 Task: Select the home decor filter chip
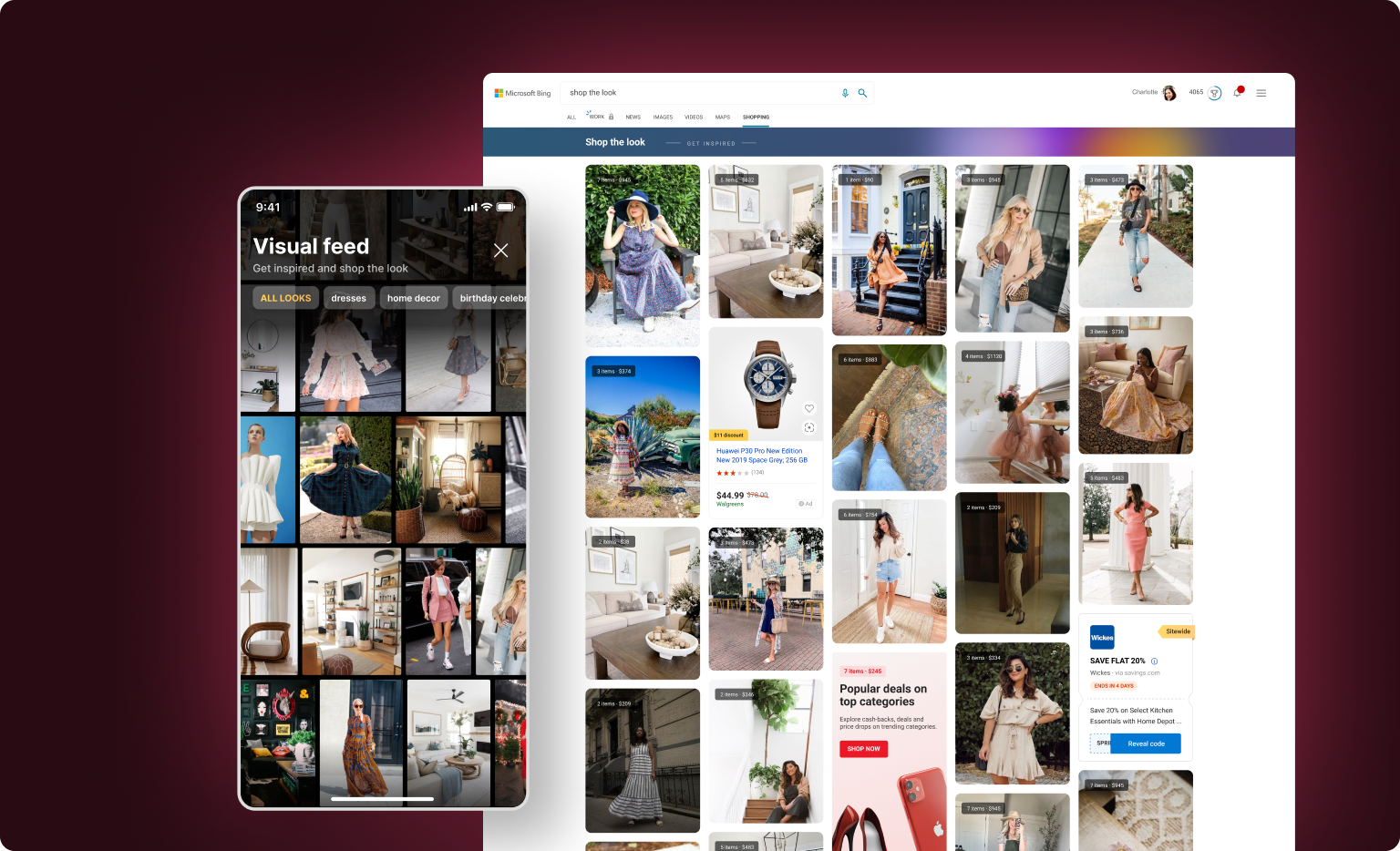tap(413, 298)
